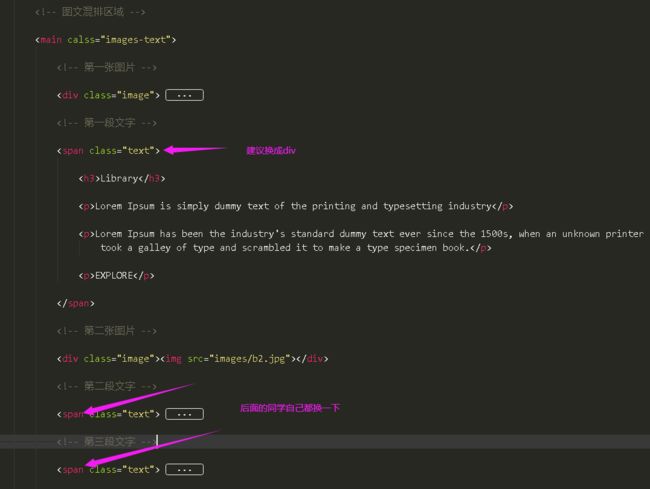Viewport: 650px width, 489px height.
Task: Click the EXPLORE paragraph line
Action: (116, 276)
